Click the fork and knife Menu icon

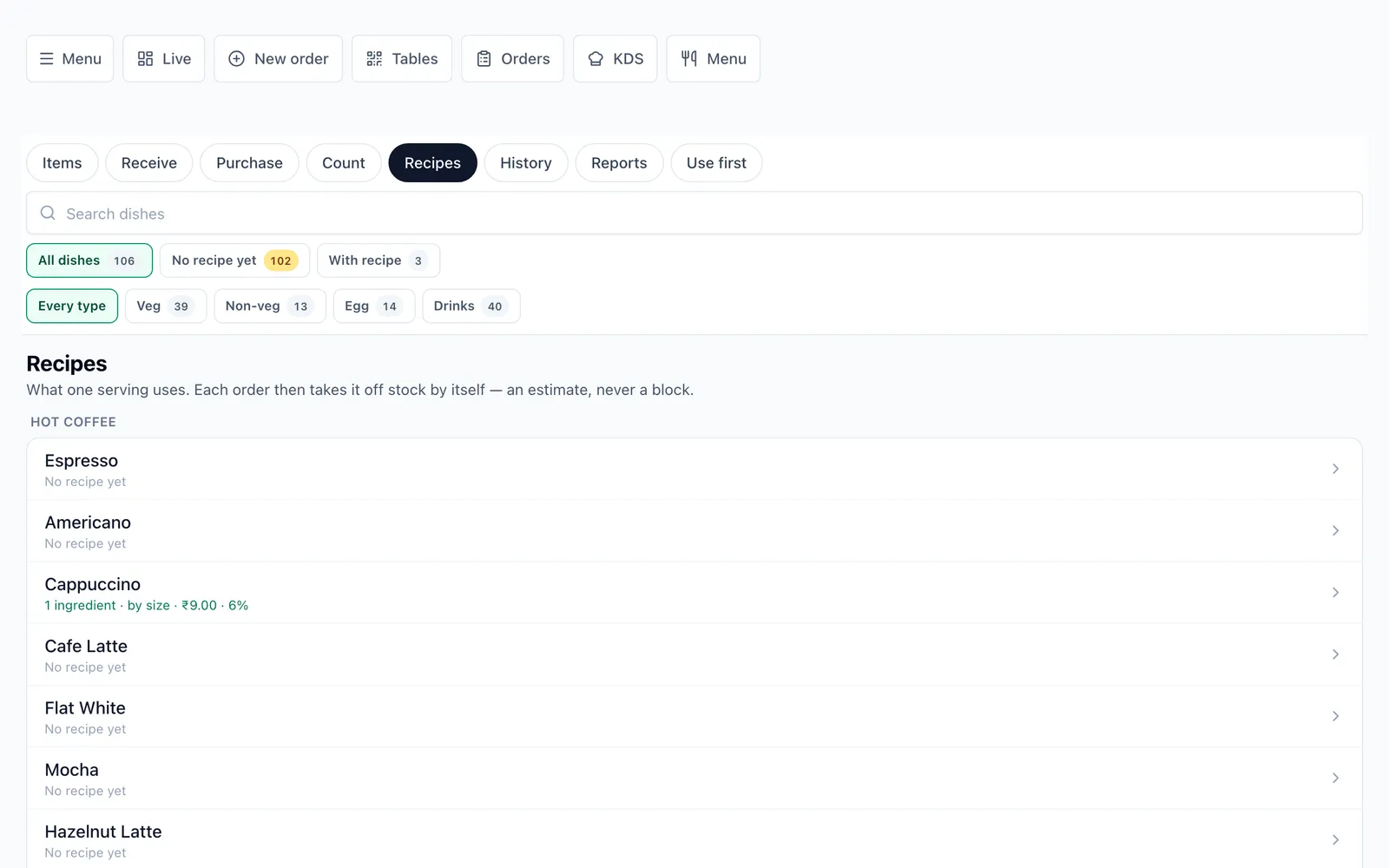pos(689,59)
